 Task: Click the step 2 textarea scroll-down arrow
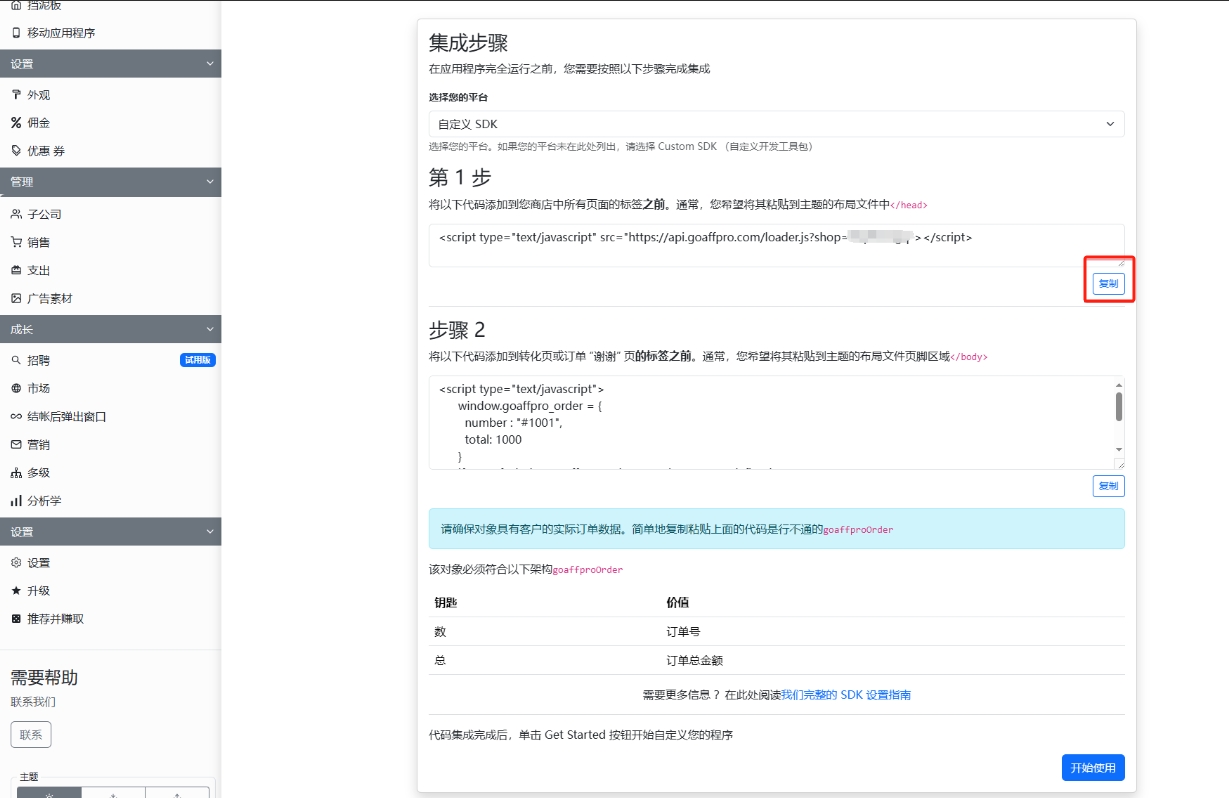(1119, 450)
